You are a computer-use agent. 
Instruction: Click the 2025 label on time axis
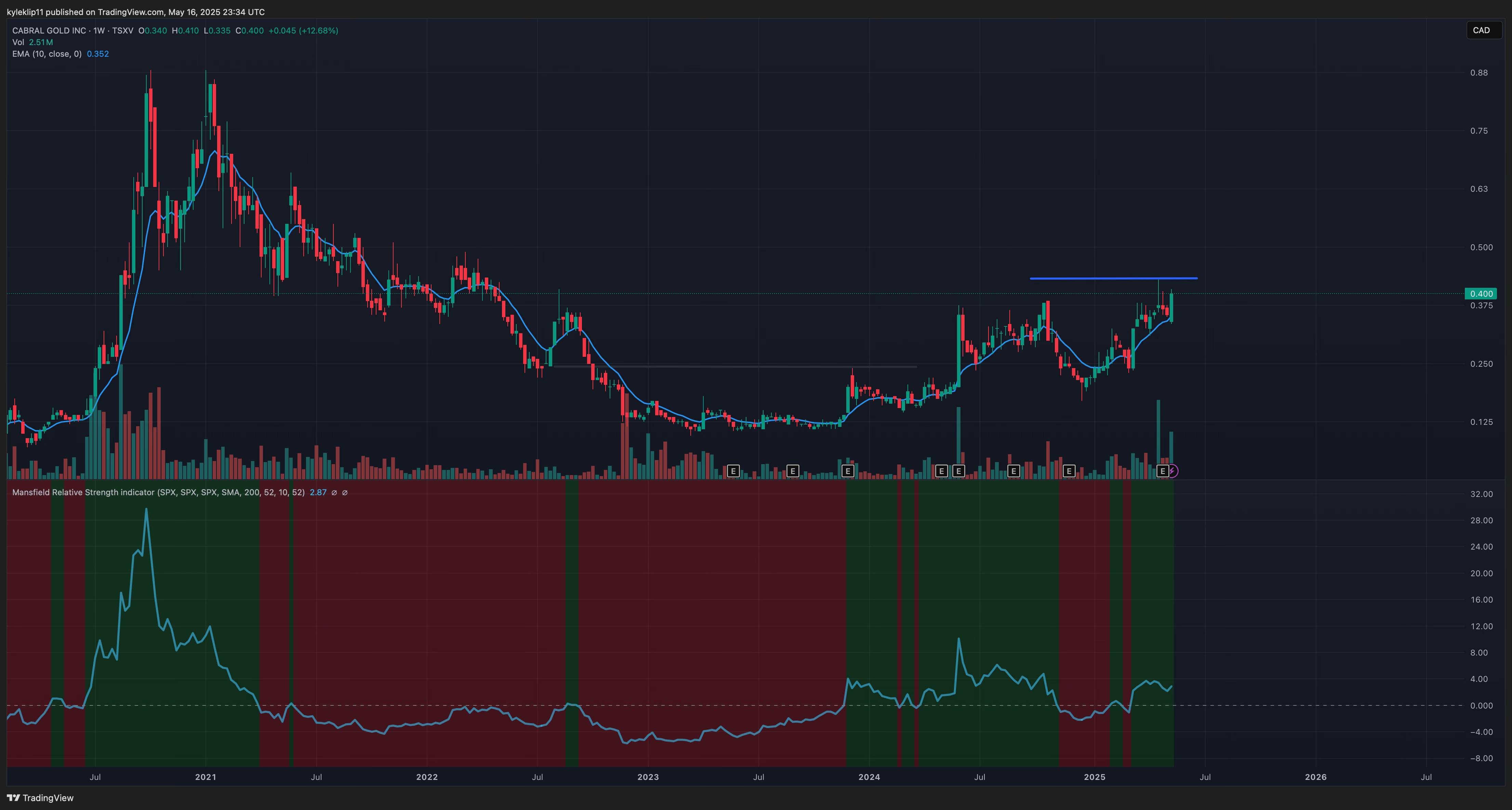(1094, 777)
